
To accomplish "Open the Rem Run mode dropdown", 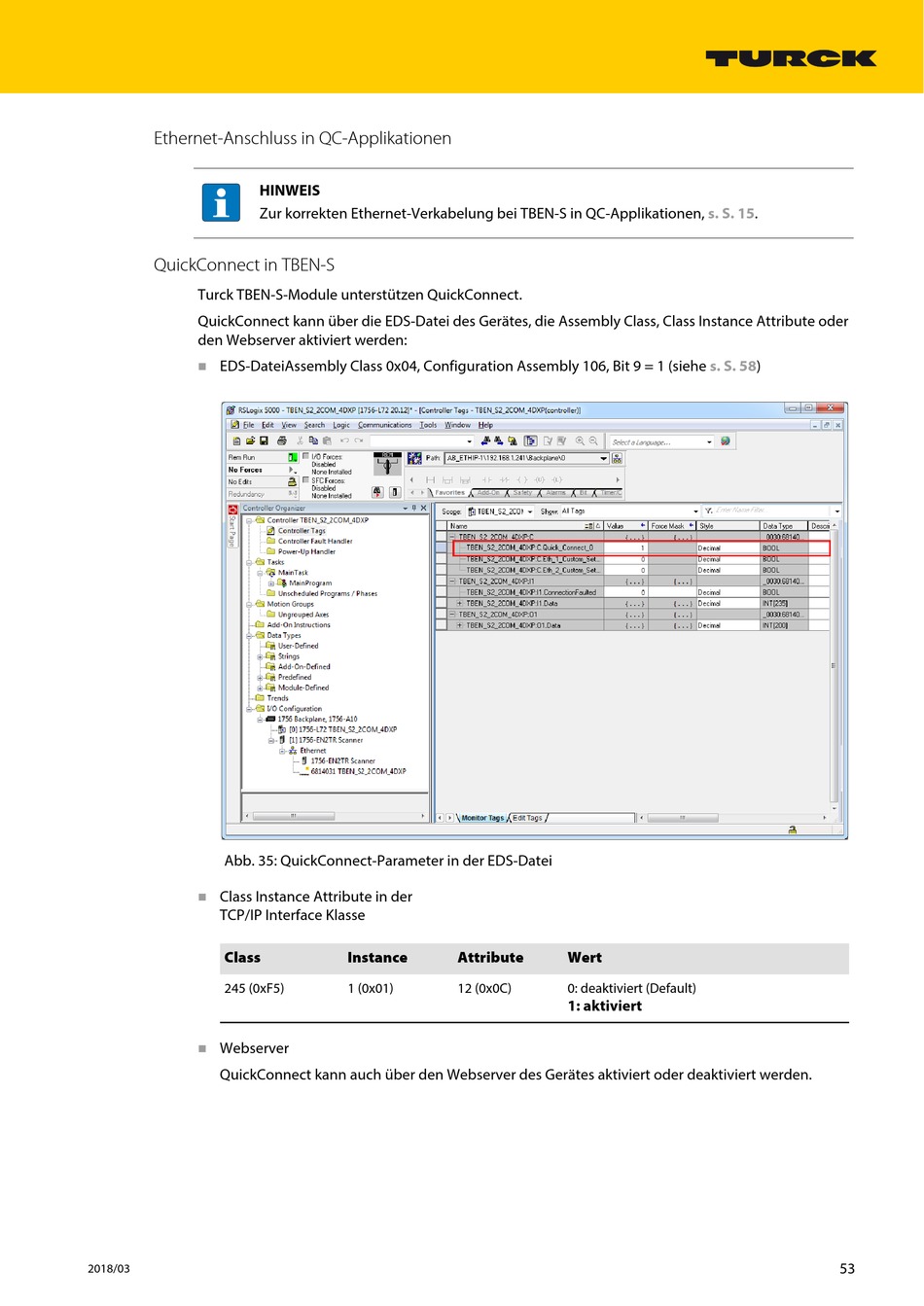I will tap(292, 457).
